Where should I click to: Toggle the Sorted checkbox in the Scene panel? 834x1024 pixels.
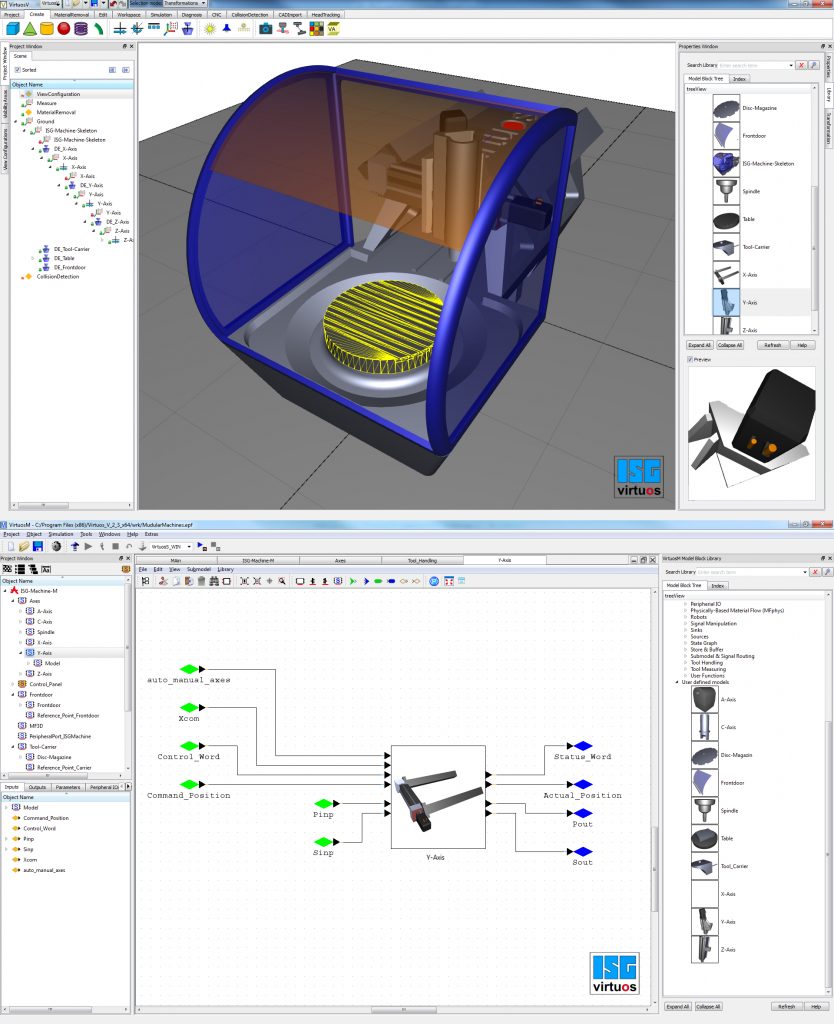pos(17,70)
